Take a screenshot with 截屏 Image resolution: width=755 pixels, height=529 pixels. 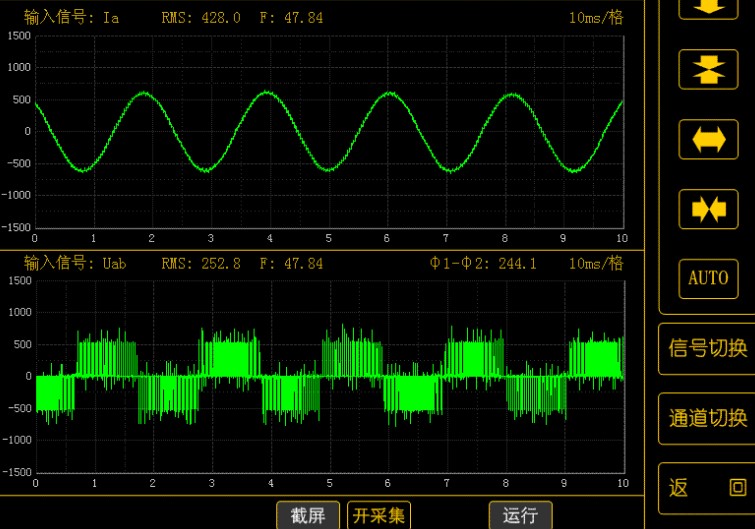coord(308,515)
